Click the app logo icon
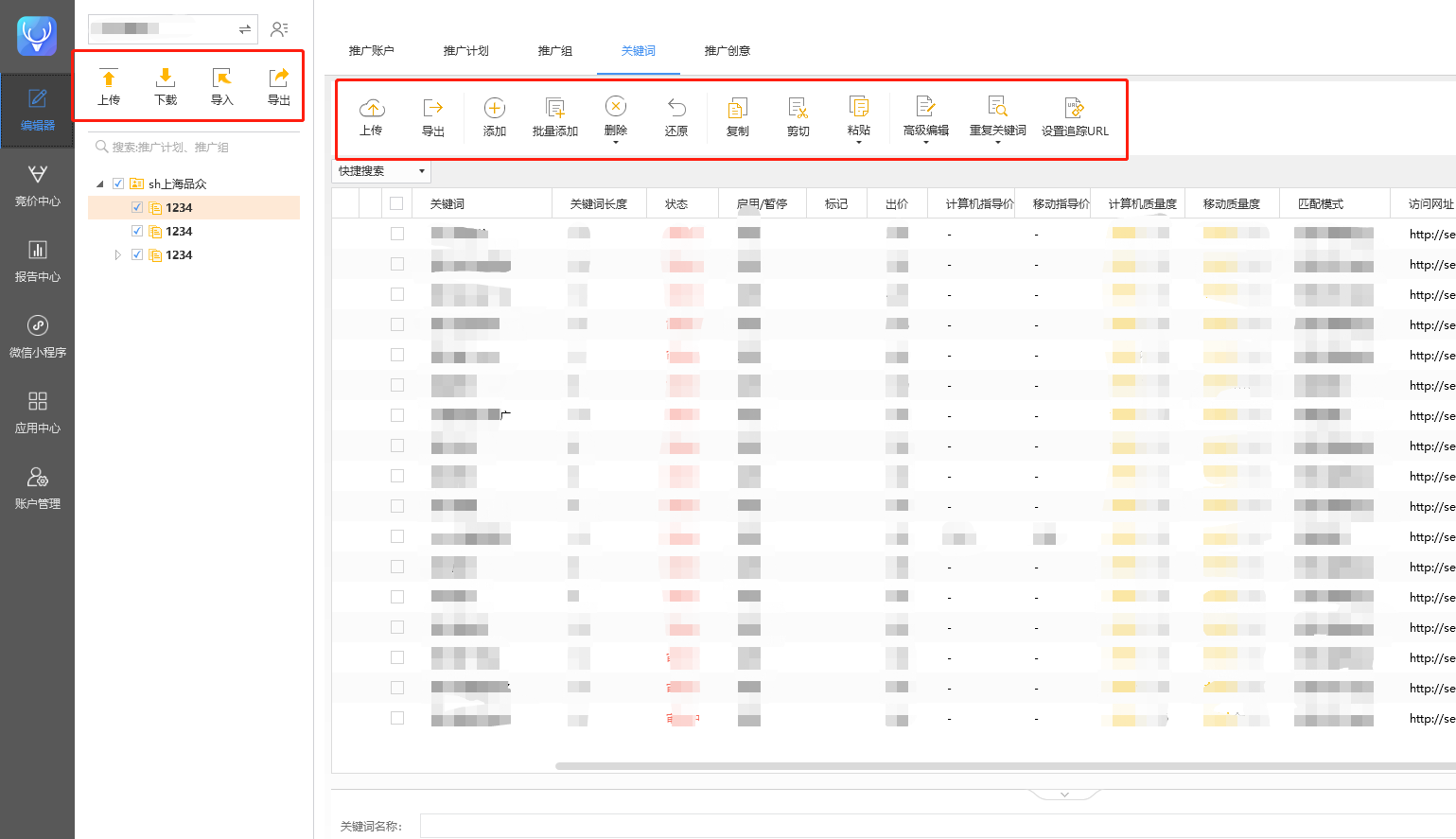This screenshot has height=839, width=1456. [x=37, y=36]
